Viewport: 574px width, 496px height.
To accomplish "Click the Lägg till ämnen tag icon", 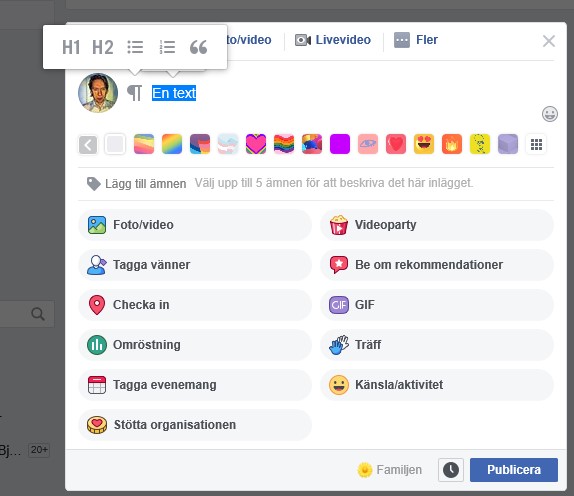I will click(93, 184).
